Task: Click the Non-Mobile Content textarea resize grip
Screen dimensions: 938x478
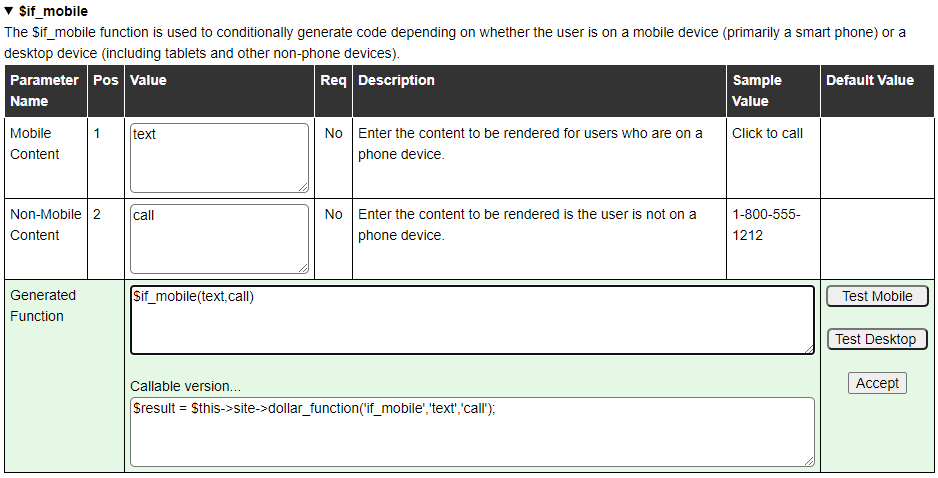Action: coord(303,267)
